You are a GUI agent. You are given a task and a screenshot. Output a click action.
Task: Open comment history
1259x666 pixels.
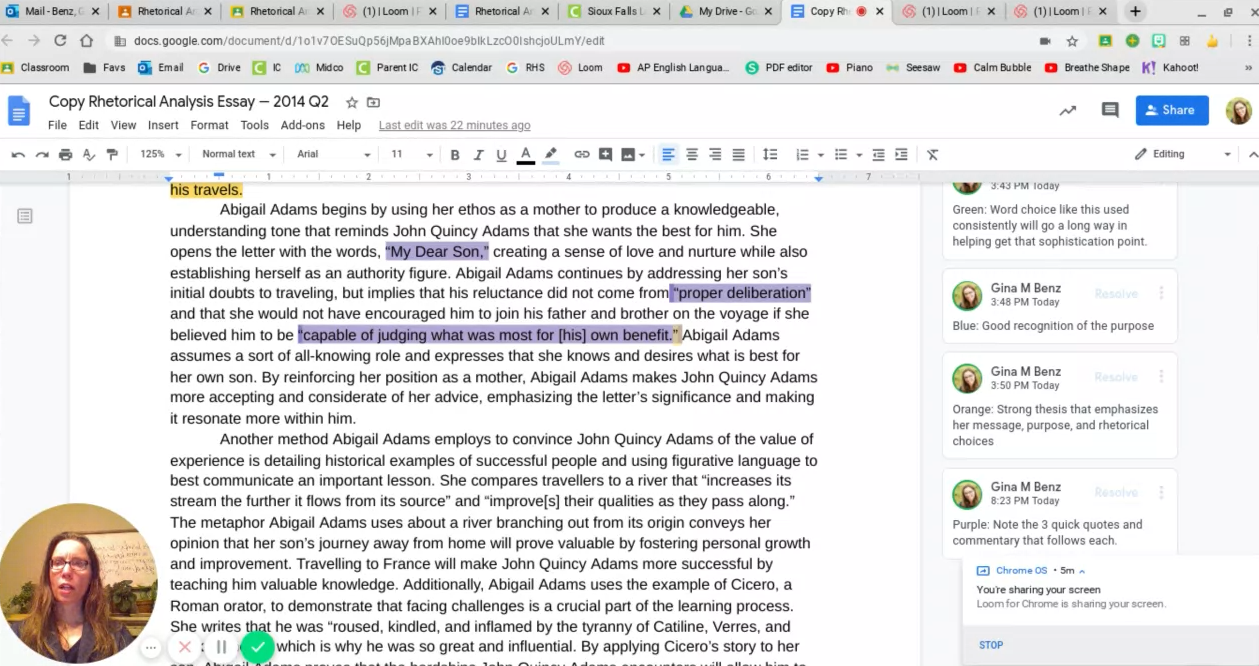point(1110,110)
